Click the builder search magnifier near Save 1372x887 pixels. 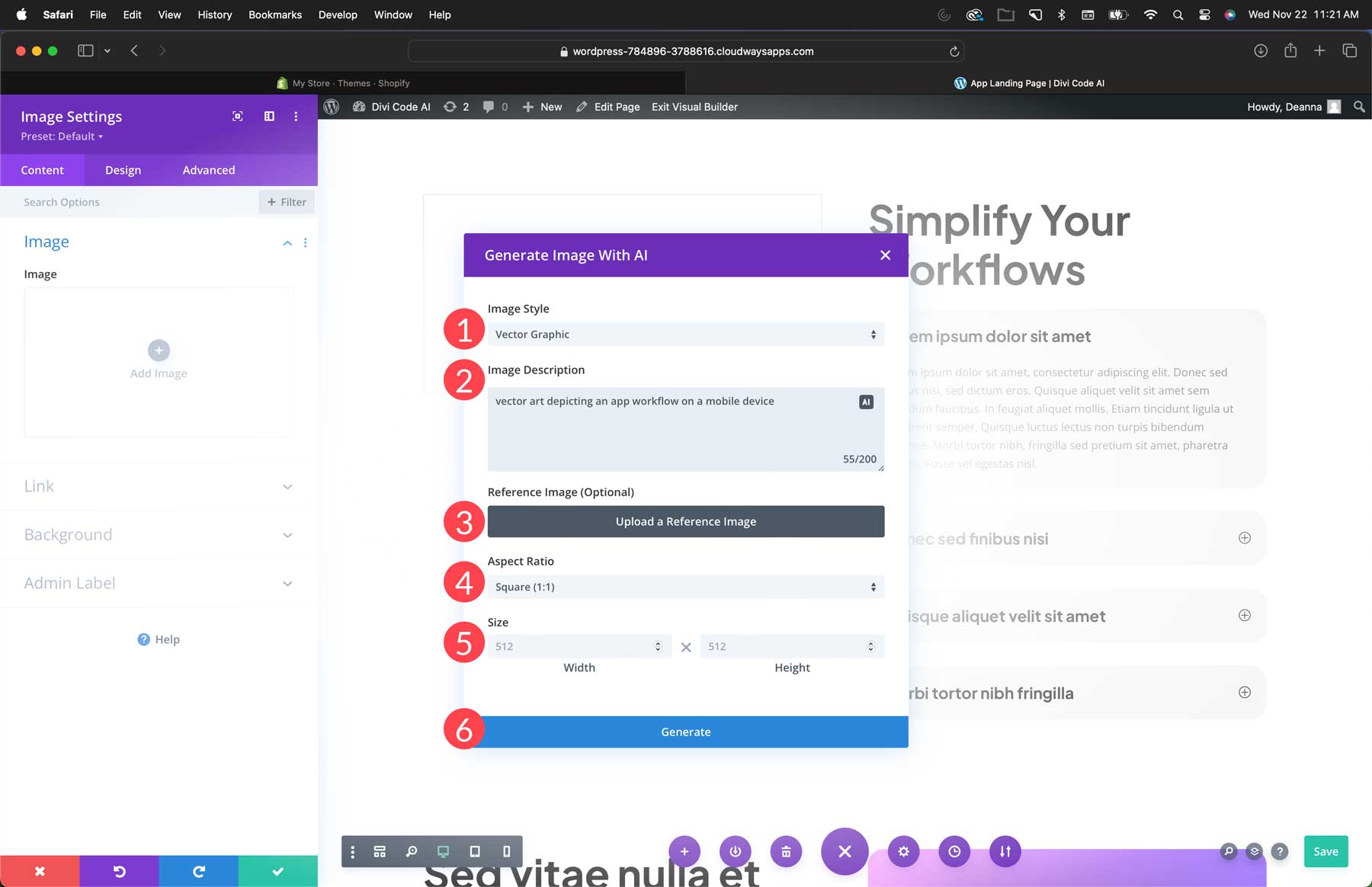click(x=1229, y=851)
